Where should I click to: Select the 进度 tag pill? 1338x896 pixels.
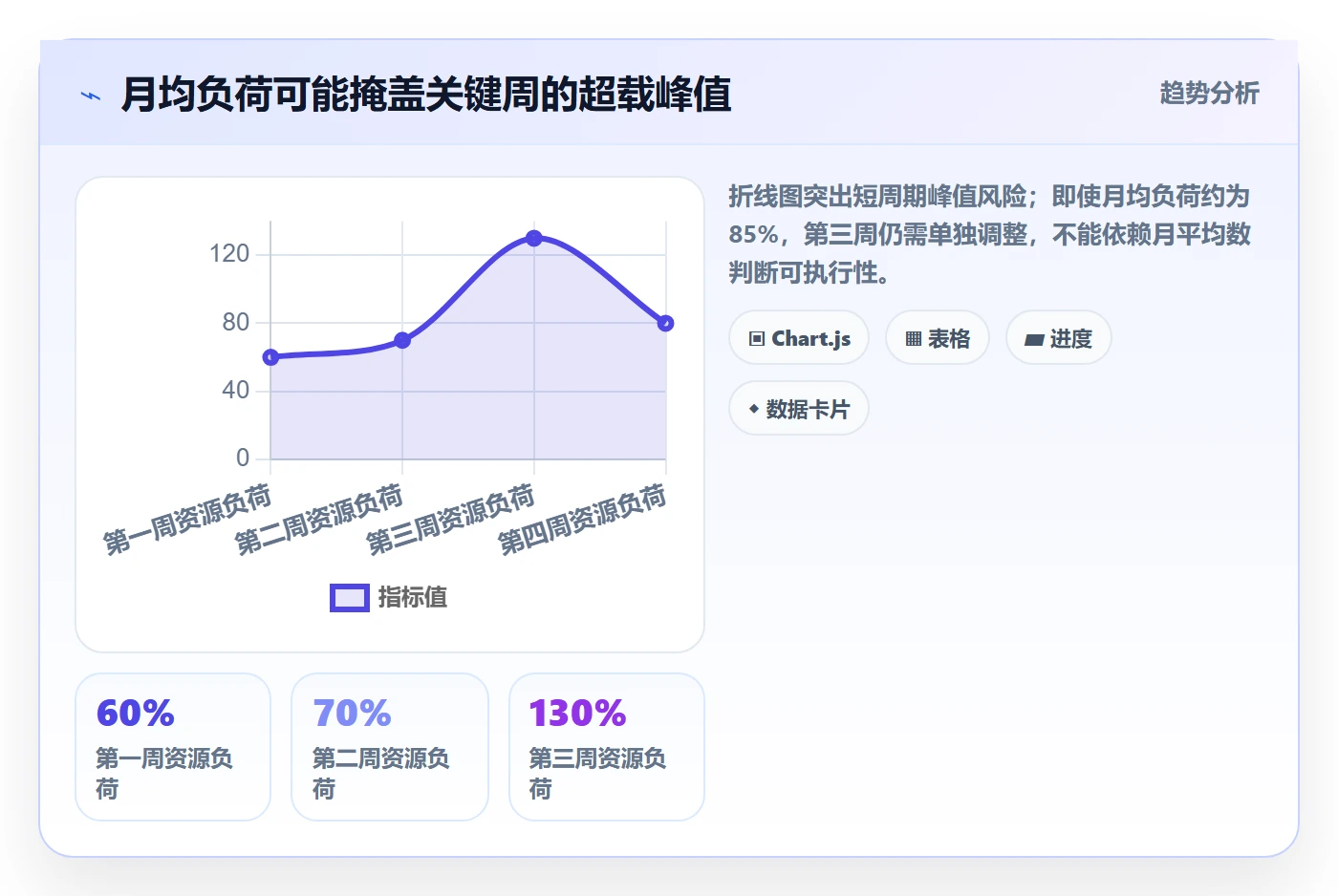[x=1059, y=337]
